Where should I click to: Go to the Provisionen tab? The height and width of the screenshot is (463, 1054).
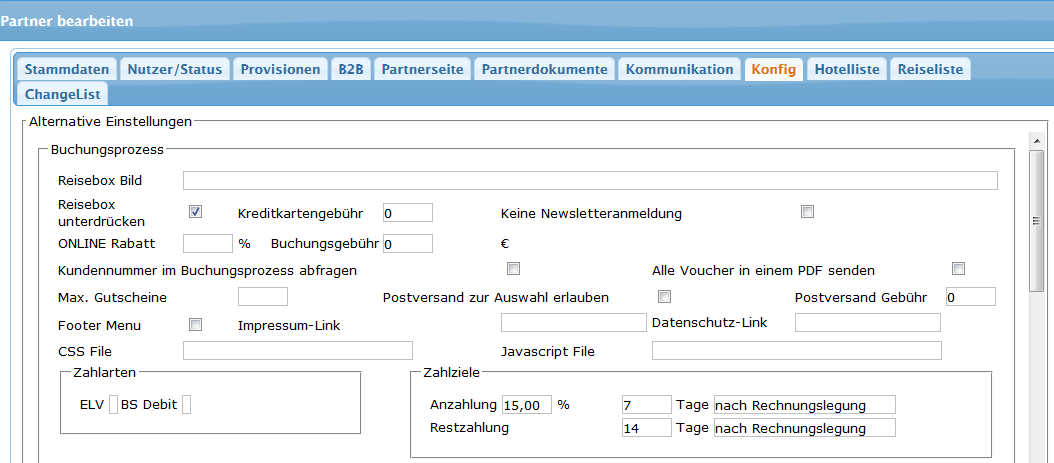pyautogui.click(x=280, y=69)
